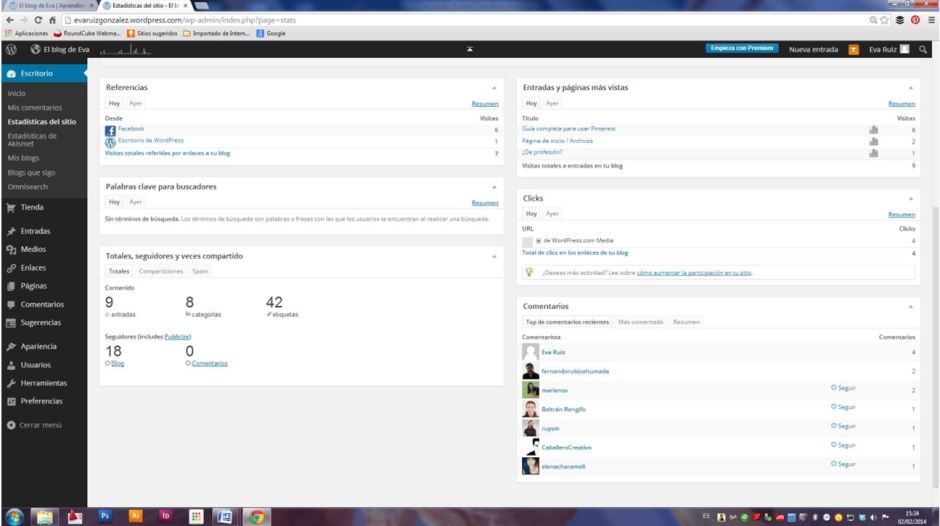Click Cerrar menú to collapse the sidebar
This screenshot has width=940, height=526.
pos(39,424)
